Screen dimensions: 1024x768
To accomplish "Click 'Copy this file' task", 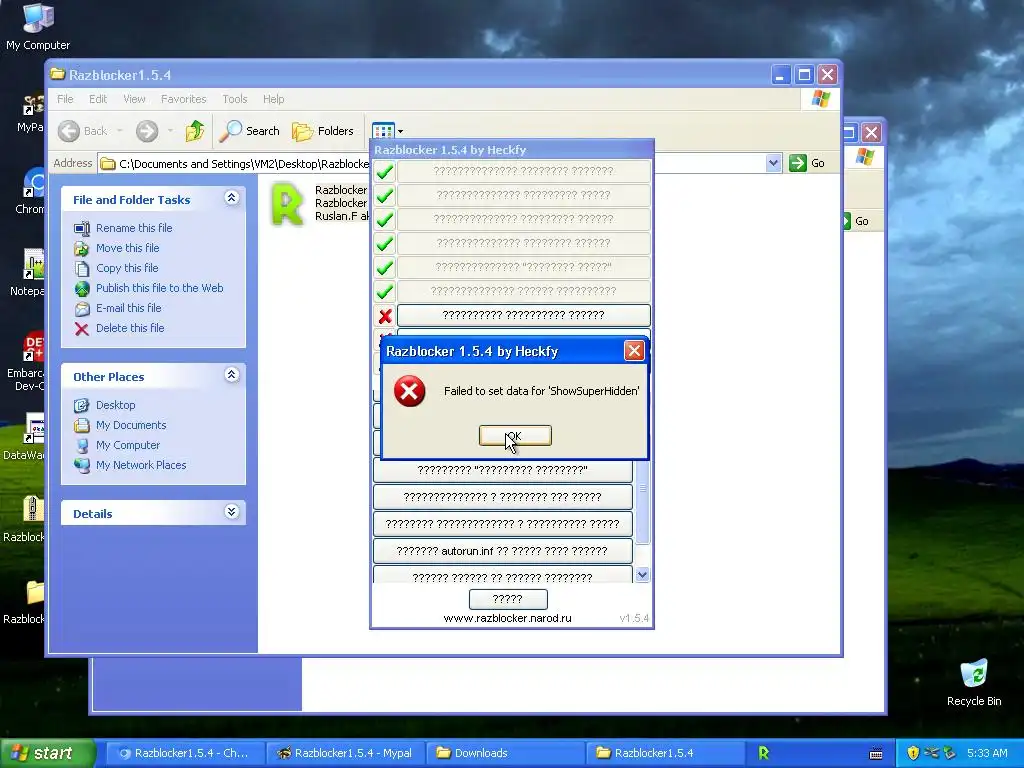I will pos(127,268).
